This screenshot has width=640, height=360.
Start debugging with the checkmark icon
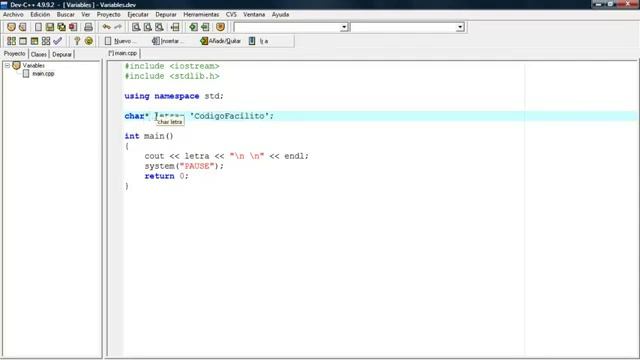[x=58, y=41]
